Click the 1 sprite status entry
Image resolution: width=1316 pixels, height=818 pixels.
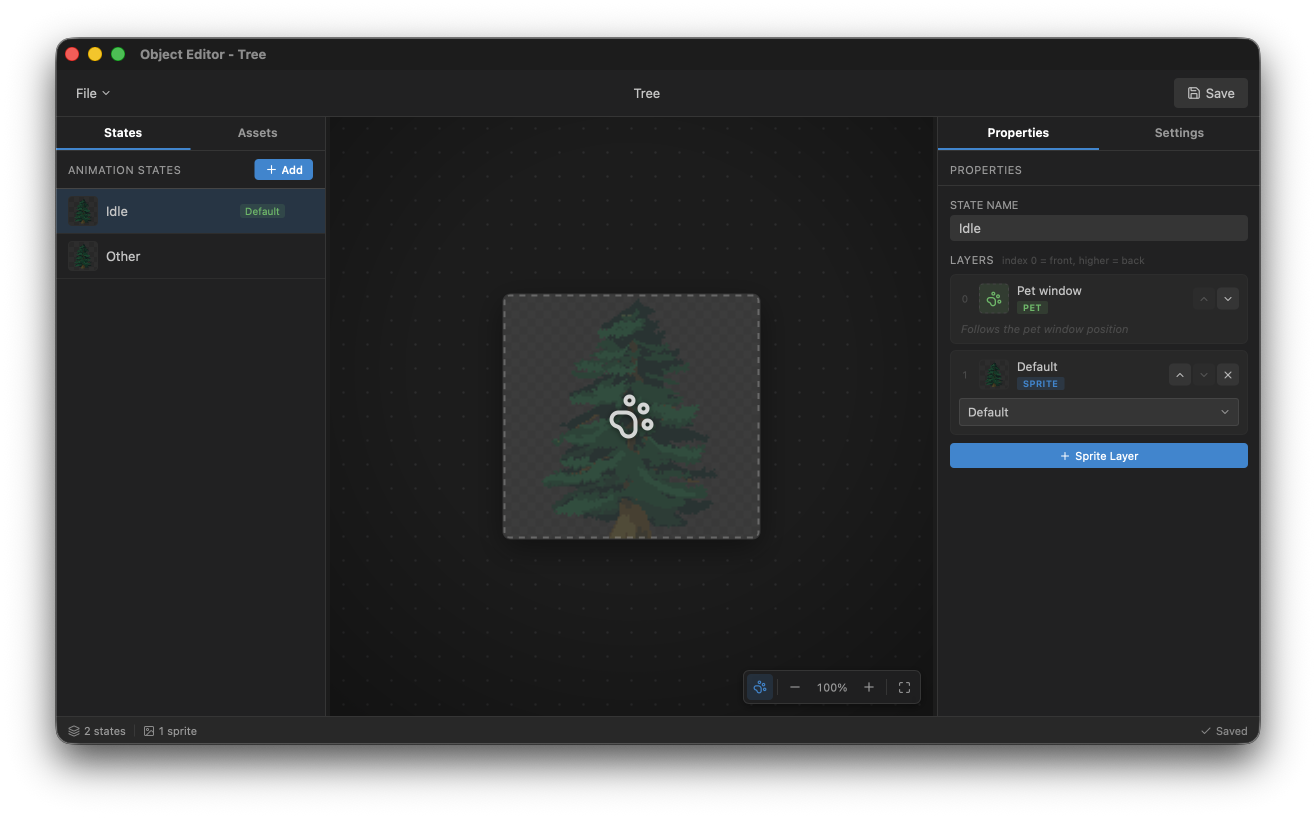(x=170, y=731)
